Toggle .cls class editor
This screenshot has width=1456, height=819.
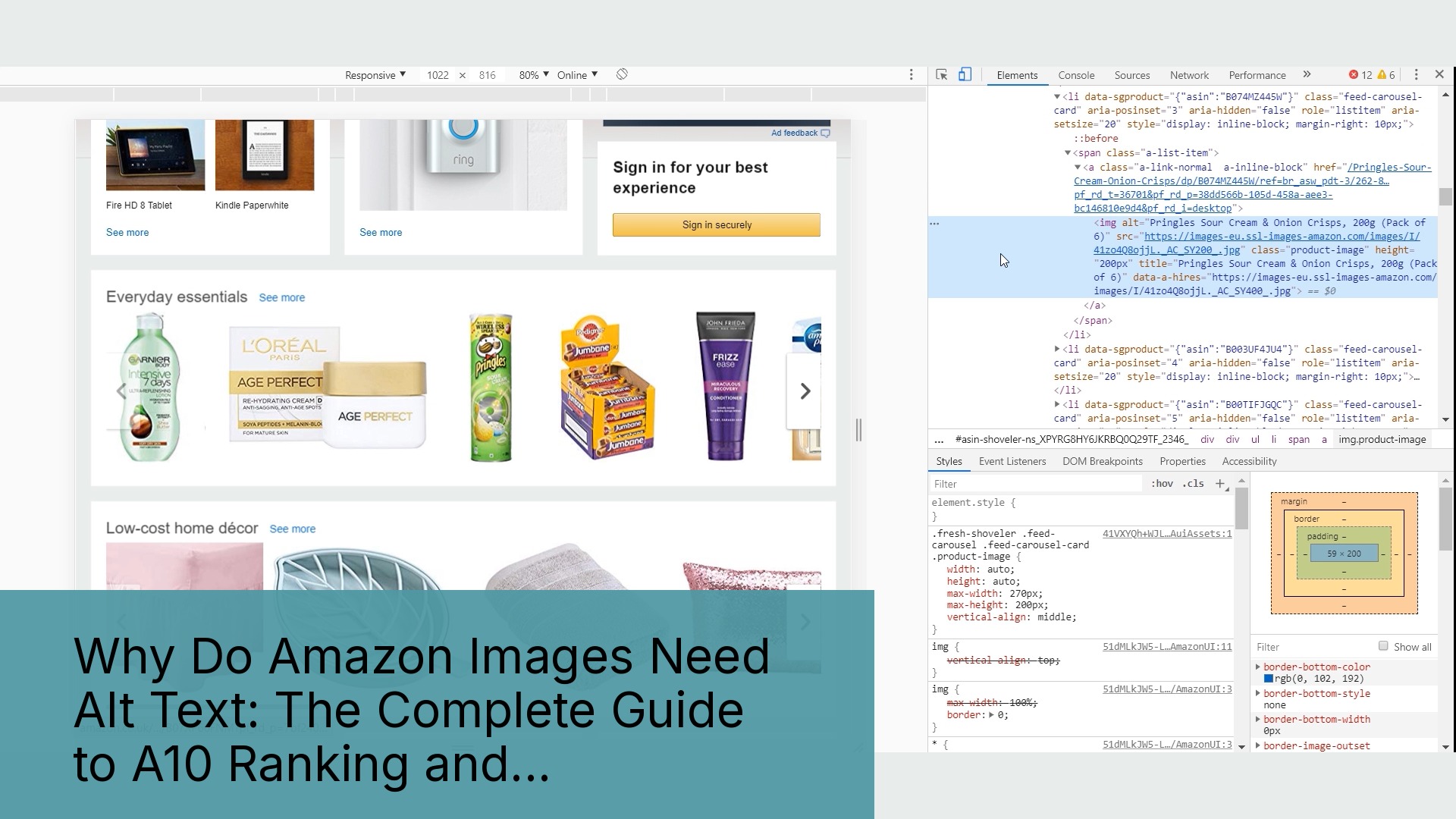click(x=1193, y=484)
